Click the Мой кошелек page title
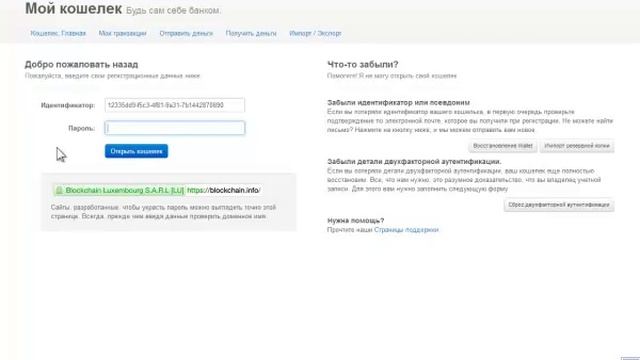This screenshot has width=640, height=360. pyautogui.click(x=73, y=9)
